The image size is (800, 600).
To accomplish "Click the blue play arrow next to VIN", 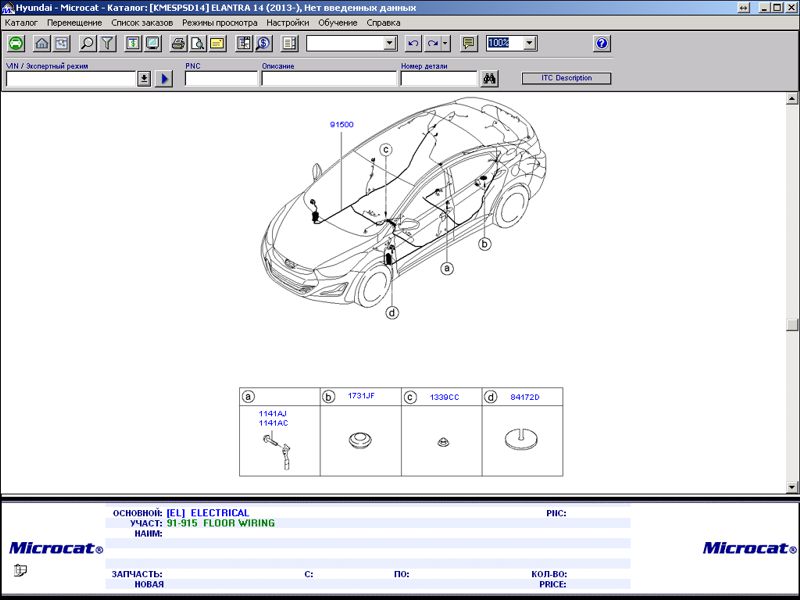I will click(164, 79).
